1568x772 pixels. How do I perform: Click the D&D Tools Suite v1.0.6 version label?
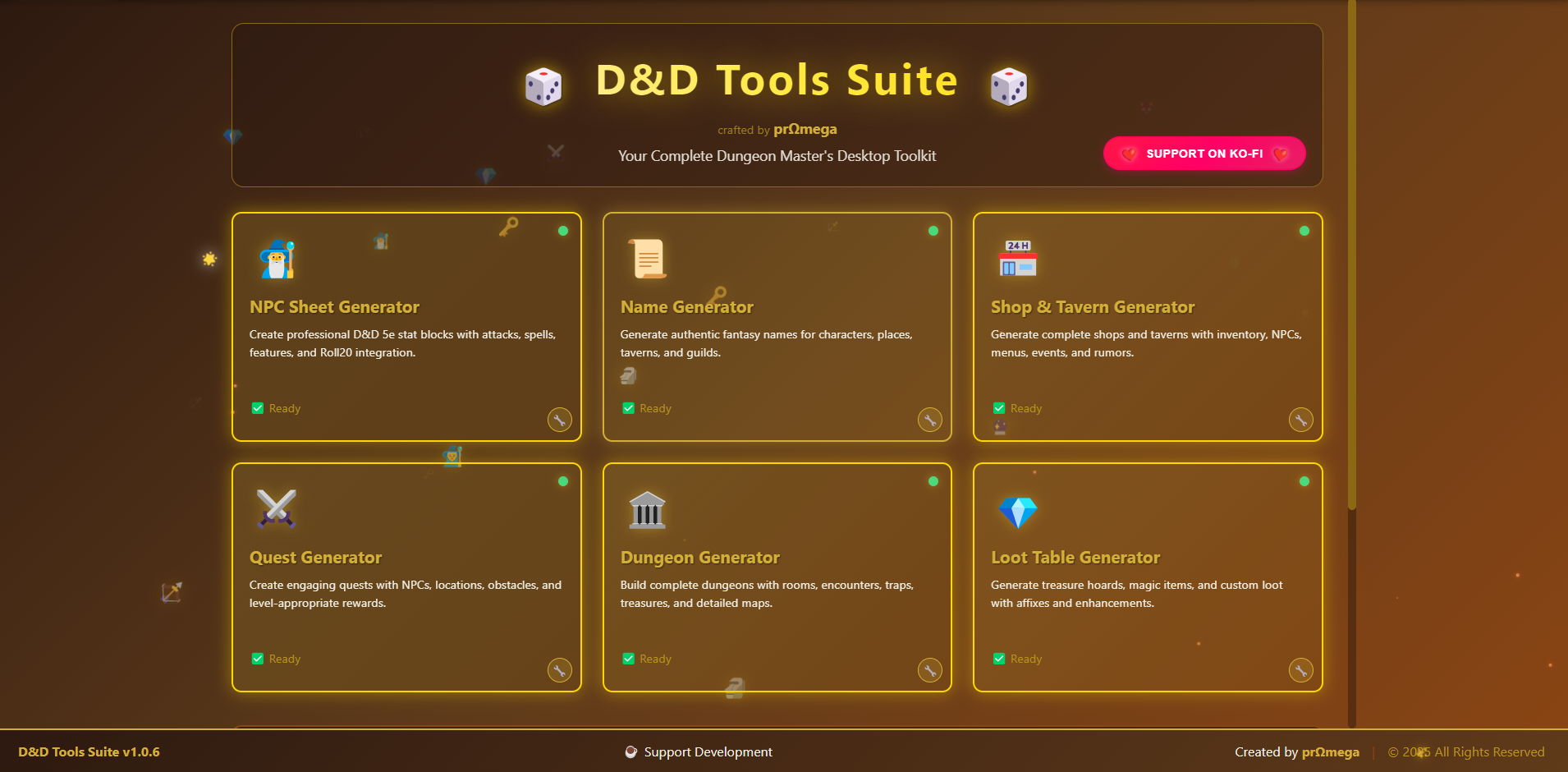pyautogui.click(x=89, y=751)
